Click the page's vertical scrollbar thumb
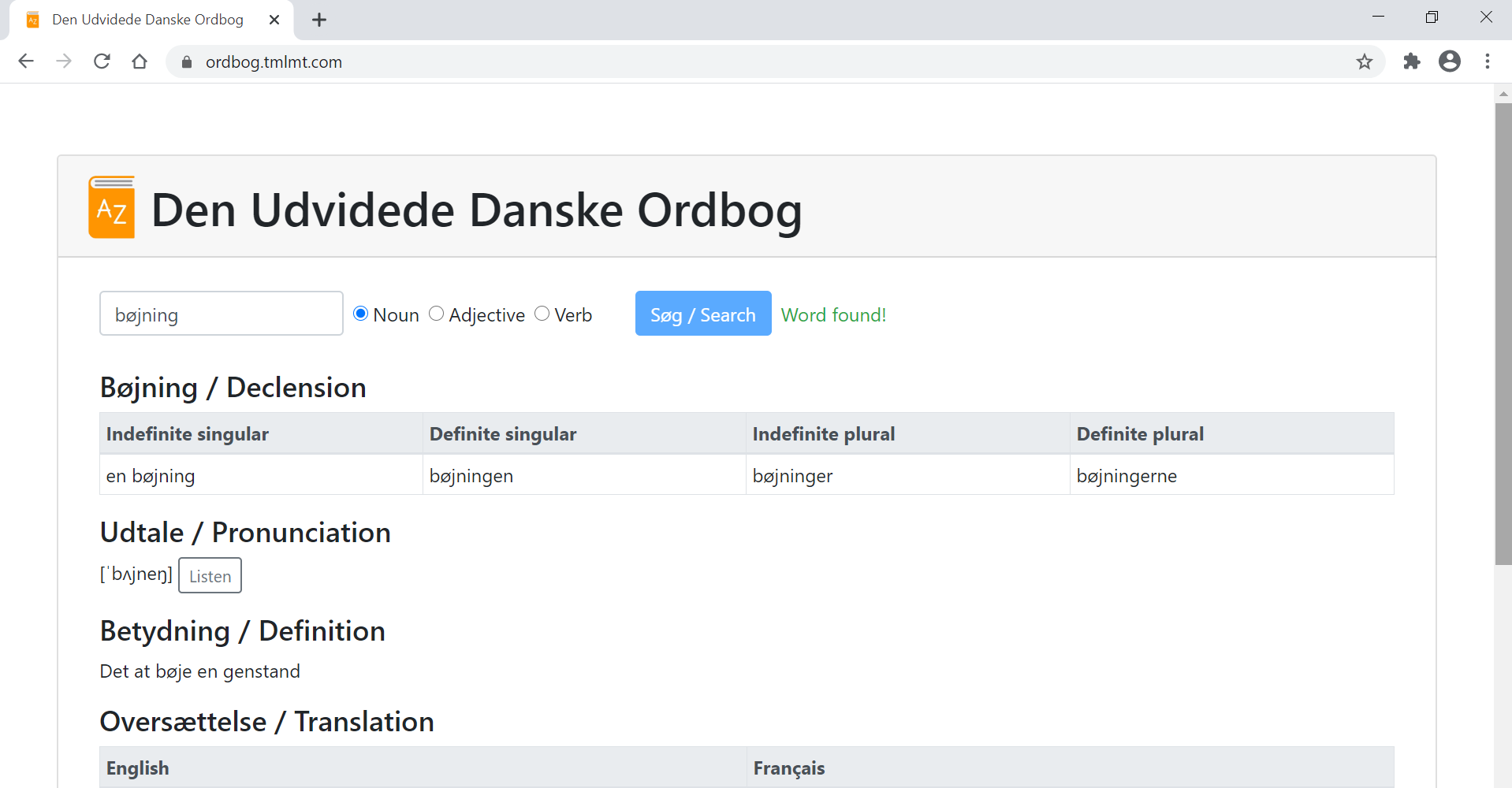The height and width of the screenshot is (788, 1512). 1503,331
